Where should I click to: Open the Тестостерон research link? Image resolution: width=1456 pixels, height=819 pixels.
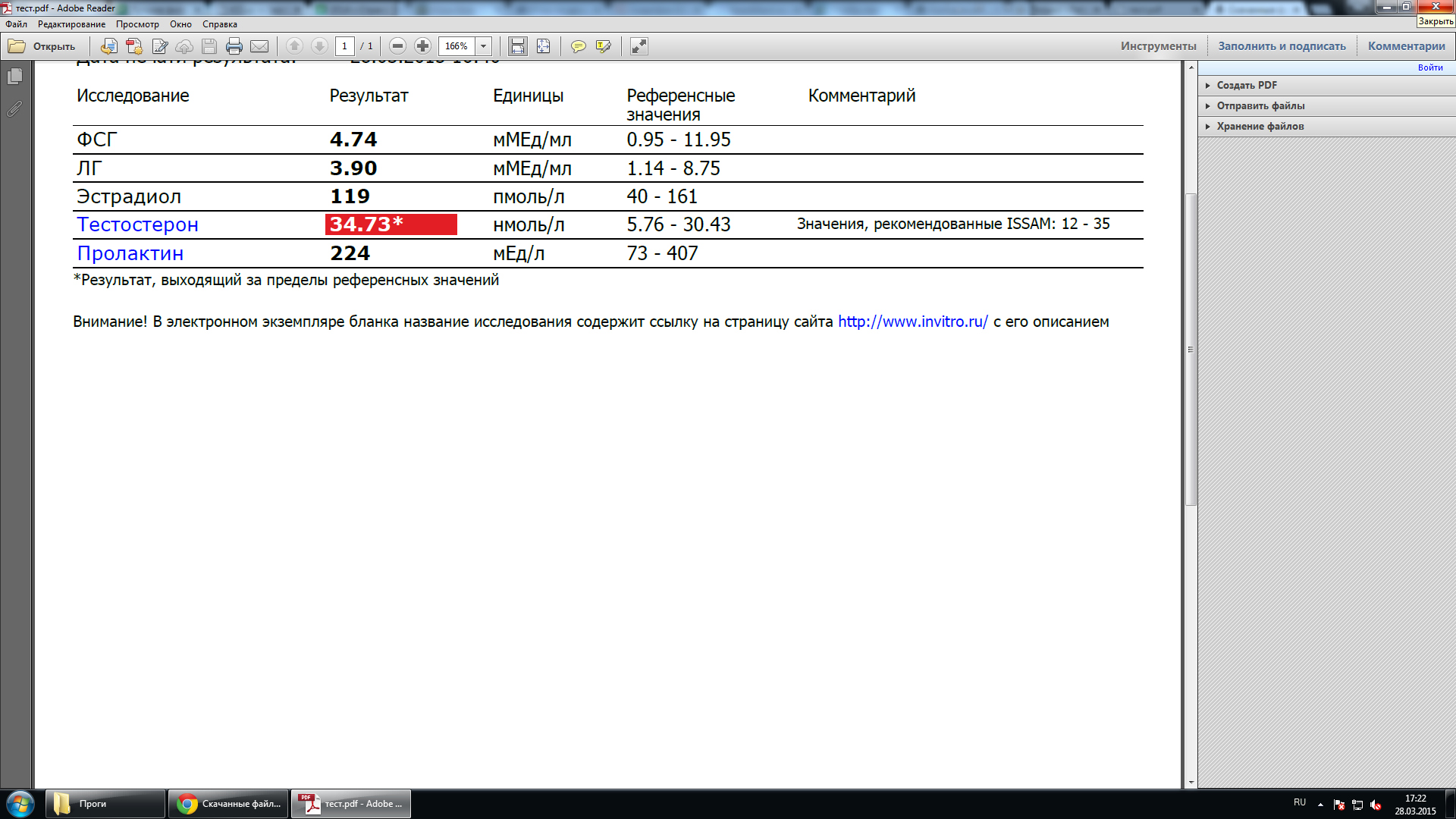pos(137,224)
